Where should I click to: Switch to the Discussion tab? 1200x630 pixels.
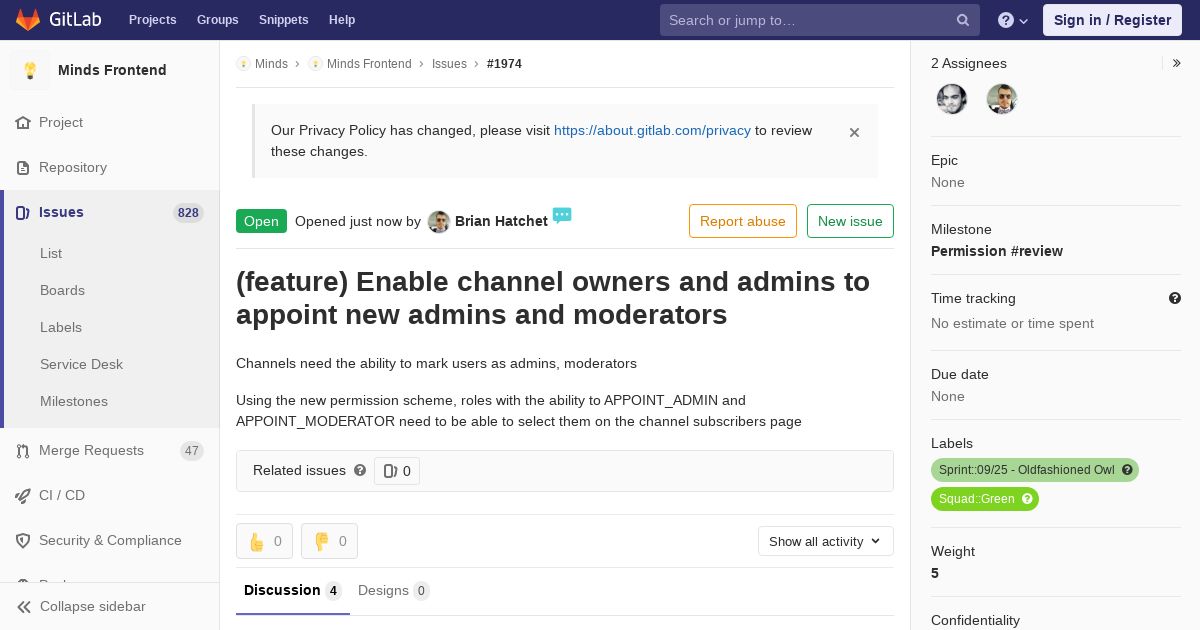click(293, 590)
